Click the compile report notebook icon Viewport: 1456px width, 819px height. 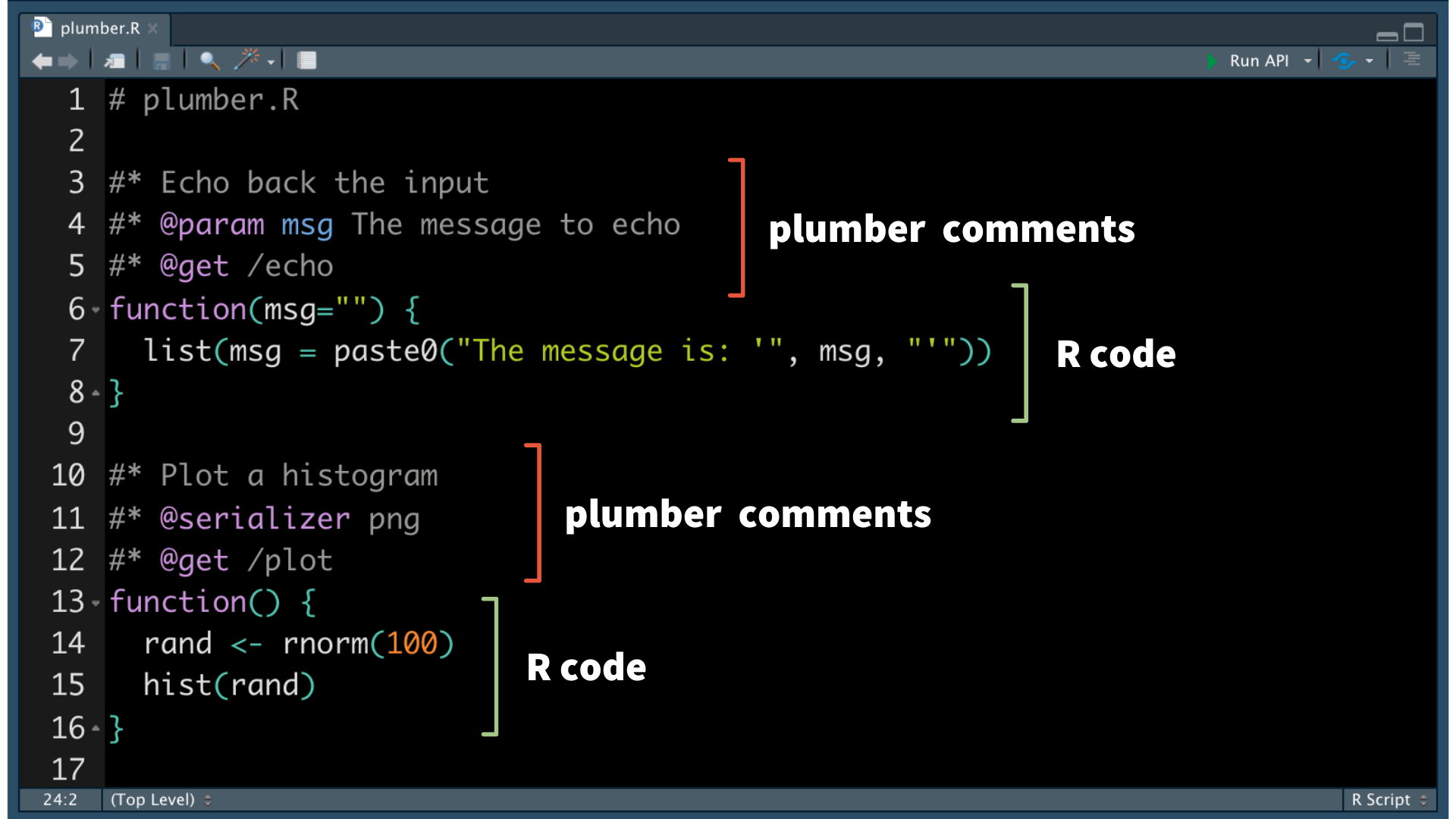[306, 61]
